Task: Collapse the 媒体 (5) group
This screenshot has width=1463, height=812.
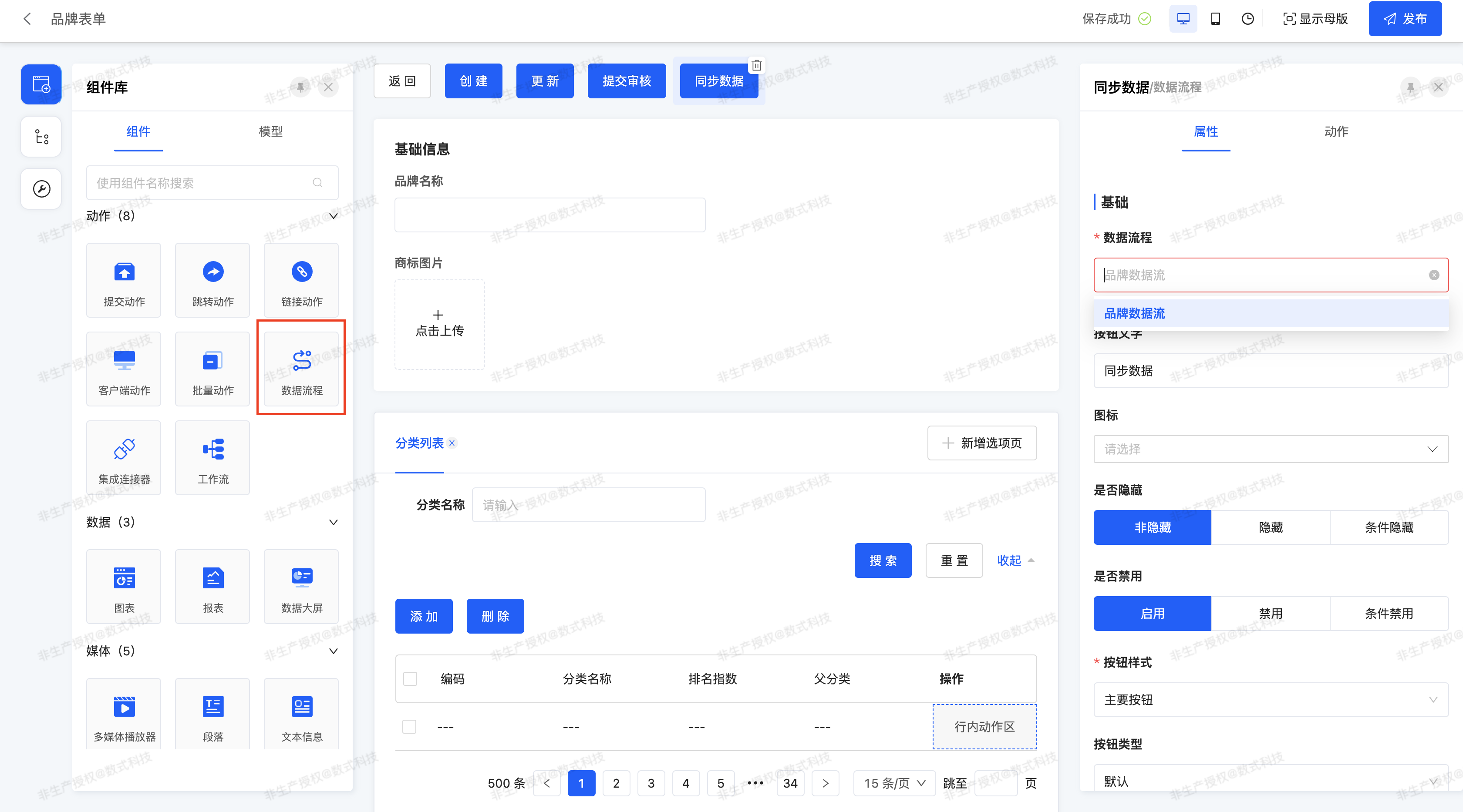Action: click(x=334, y=651)
